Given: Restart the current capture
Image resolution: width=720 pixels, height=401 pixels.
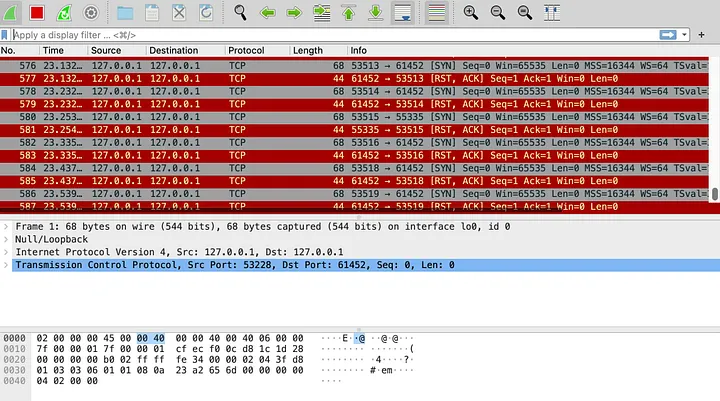Looking at the screenshot, I should coord(64,12).
